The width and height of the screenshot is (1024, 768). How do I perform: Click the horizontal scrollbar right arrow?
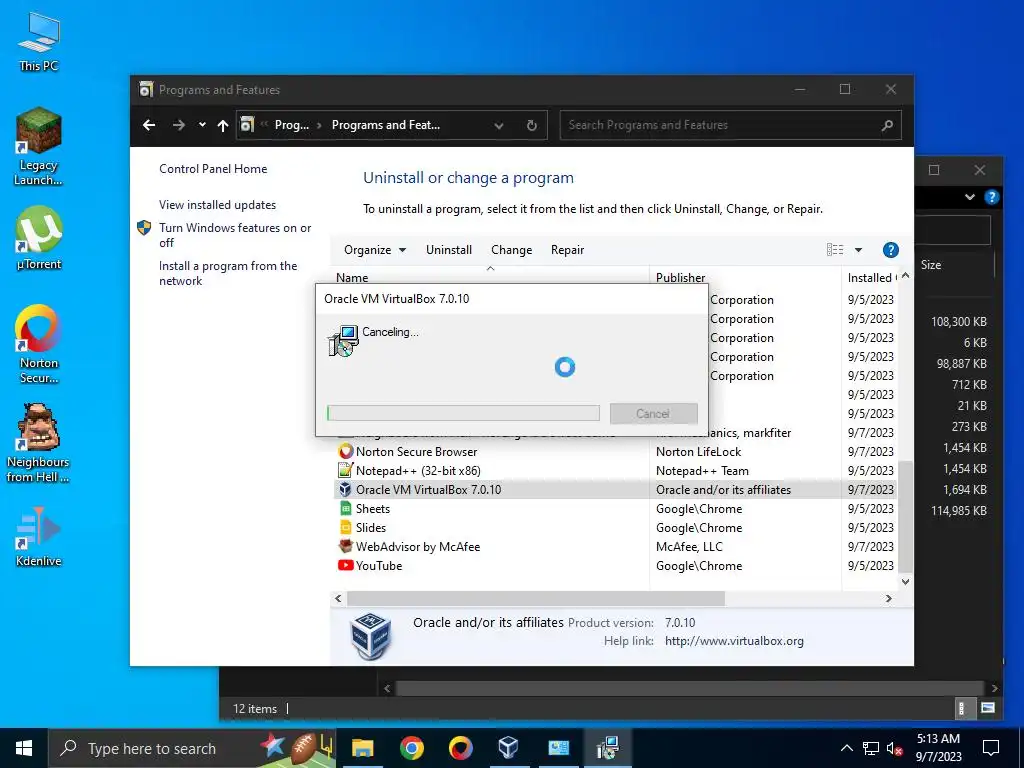coord(888,598)
